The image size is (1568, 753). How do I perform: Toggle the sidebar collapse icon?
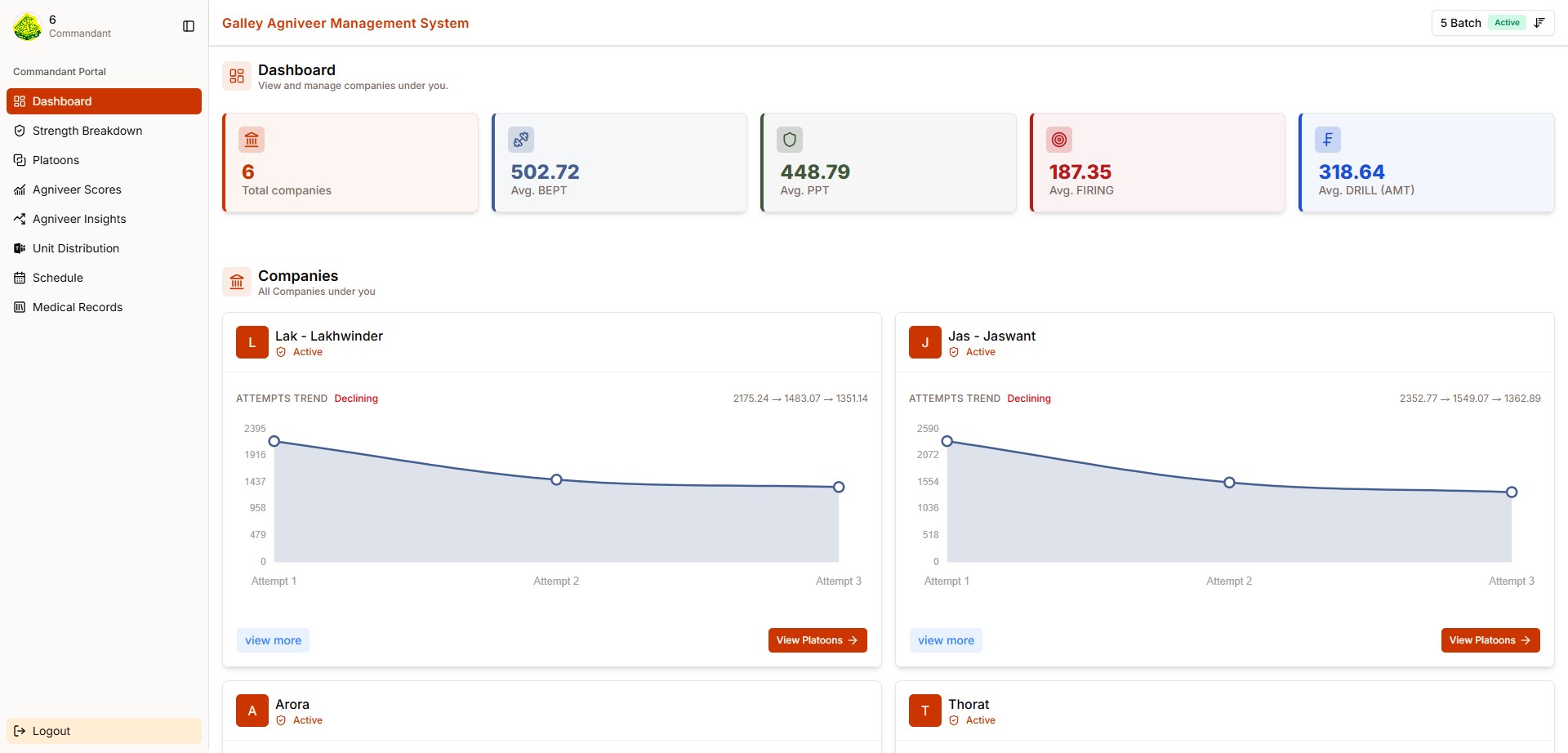coord(189,26)
